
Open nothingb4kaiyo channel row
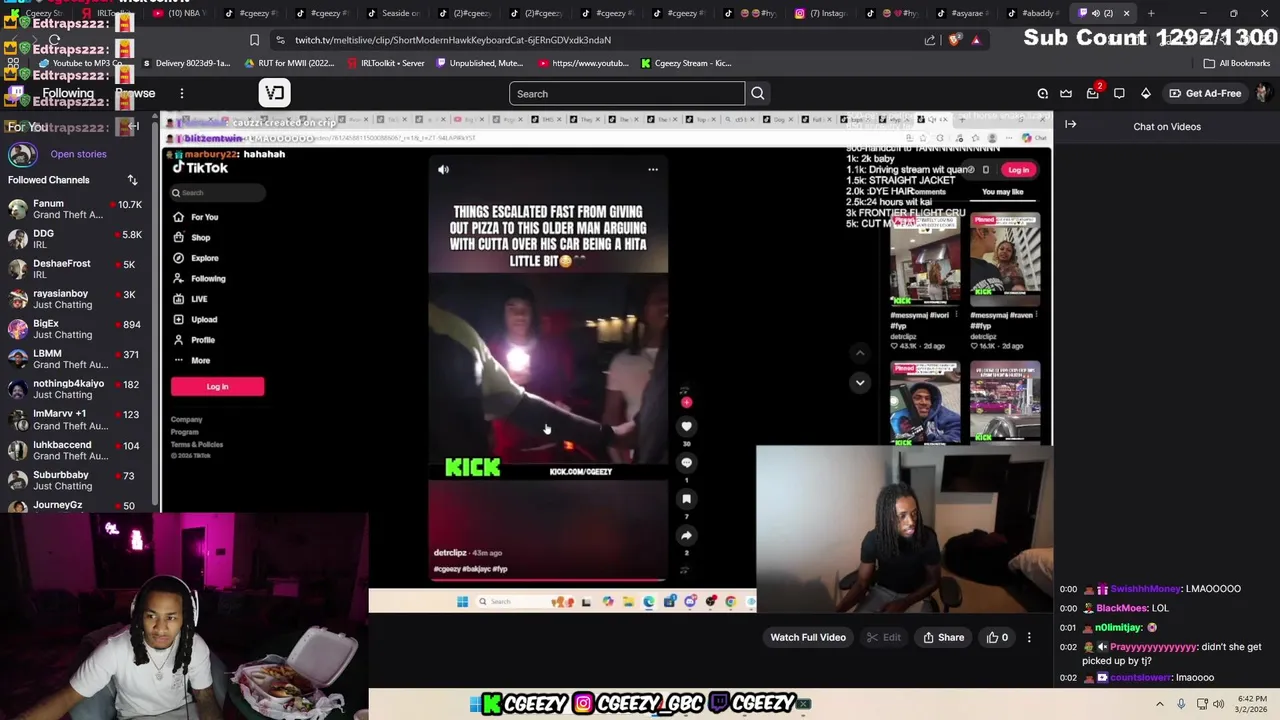78,389
